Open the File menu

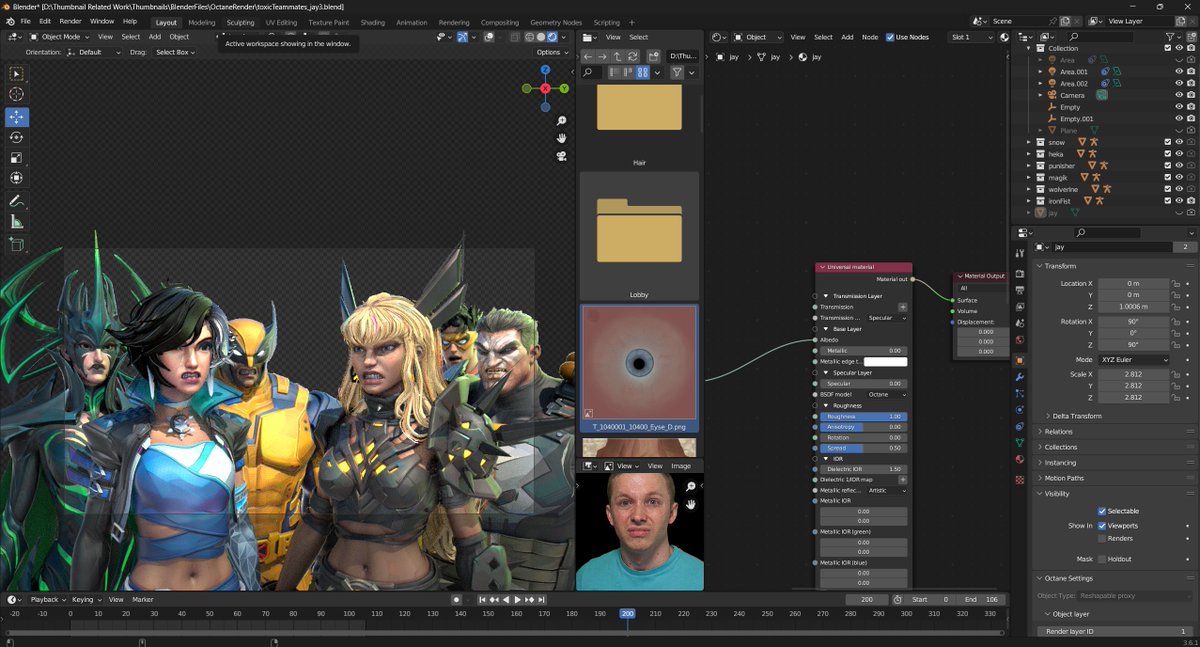coord(25,21)
